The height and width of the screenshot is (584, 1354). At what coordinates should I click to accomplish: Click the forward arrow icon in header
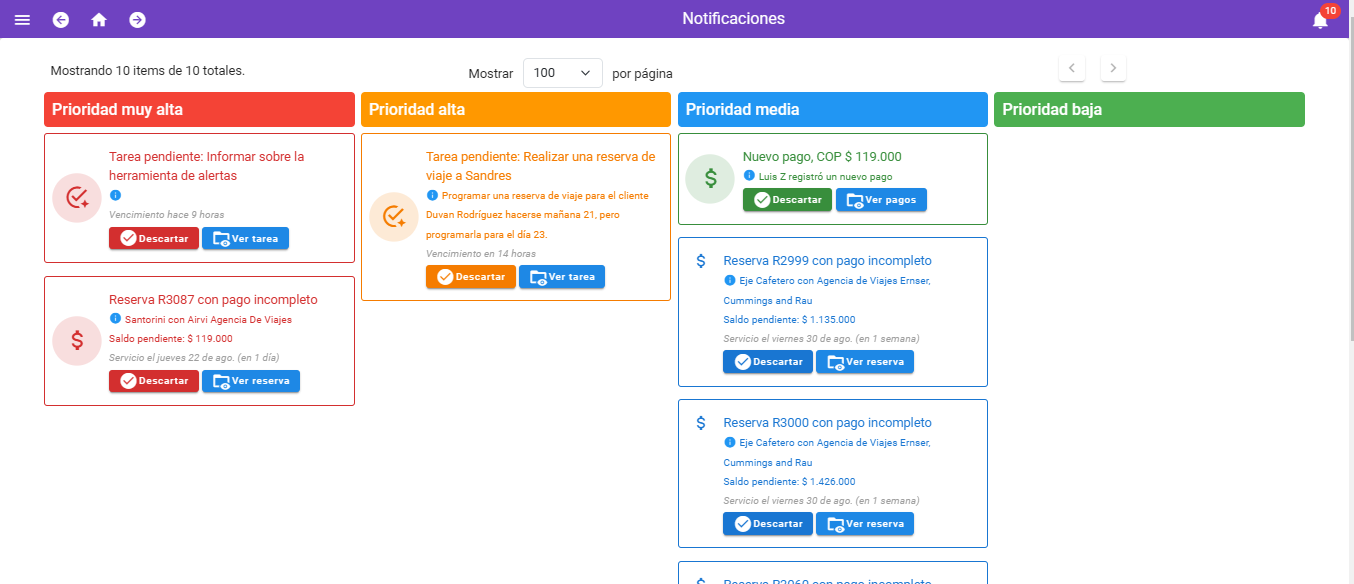click(137, 20)
